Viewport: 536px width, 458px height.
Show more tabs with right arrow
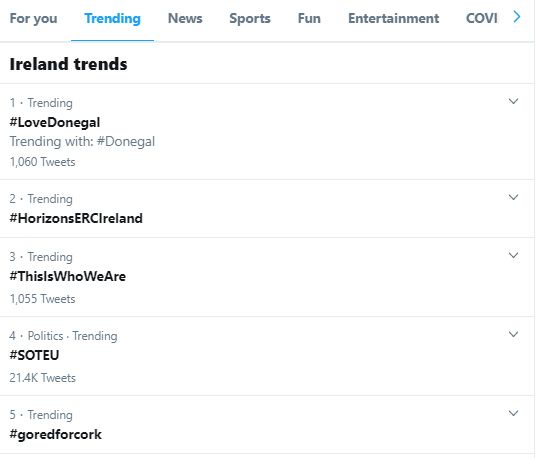tap(517, 16)
